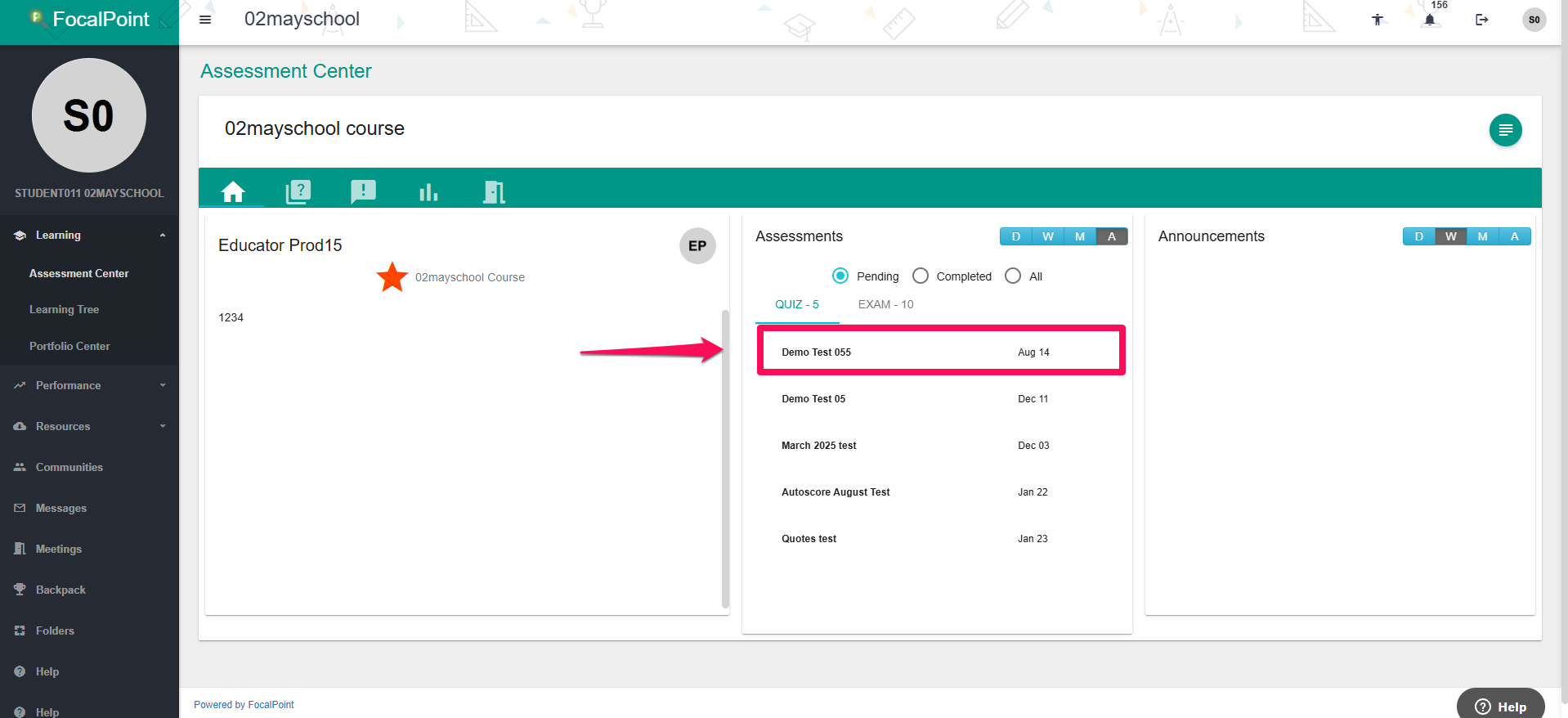Open Backpack sidebar item

(60, 590)
